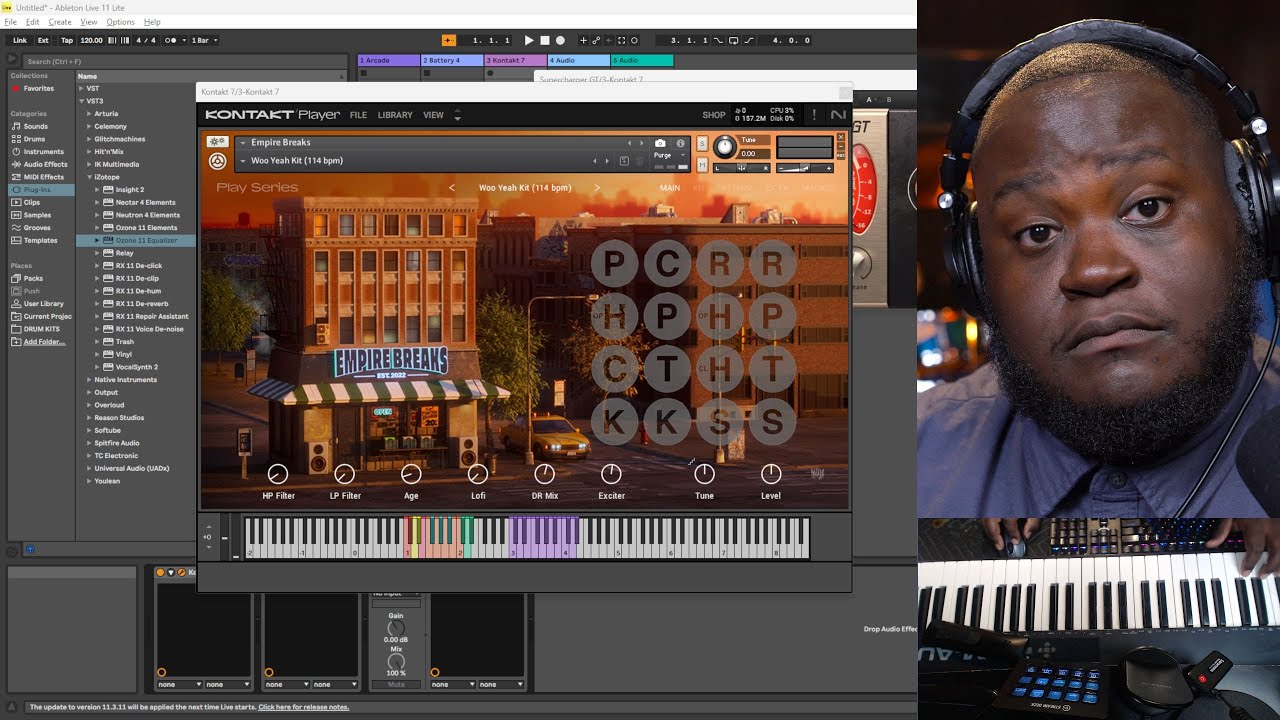Click the Stop button in Ableton transport

545,40
